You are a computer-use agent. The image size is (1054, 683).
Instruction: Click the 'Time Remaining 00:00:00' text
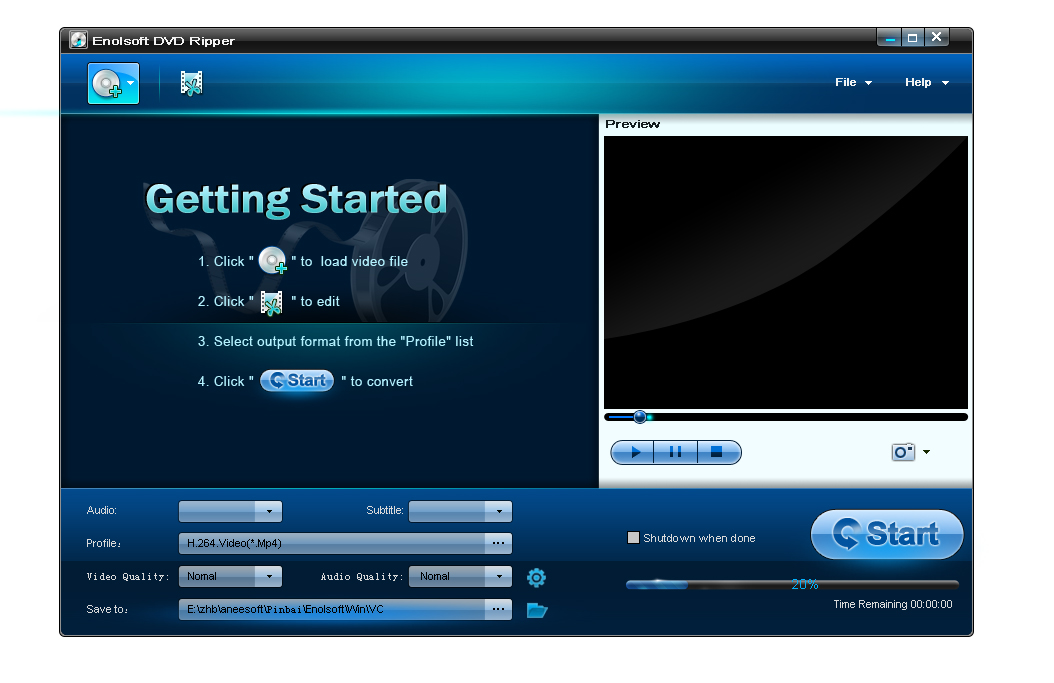(x=893, y=604)
